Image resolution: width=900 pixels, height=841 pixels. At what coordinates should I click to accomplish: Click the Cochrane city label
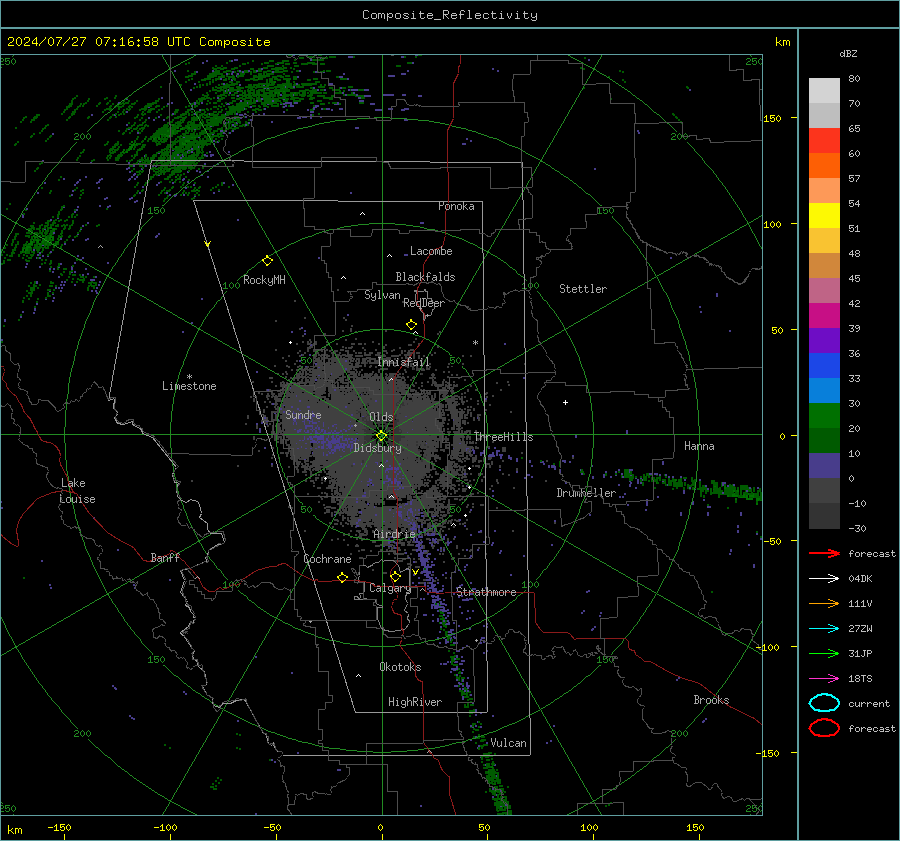[327, 559]
